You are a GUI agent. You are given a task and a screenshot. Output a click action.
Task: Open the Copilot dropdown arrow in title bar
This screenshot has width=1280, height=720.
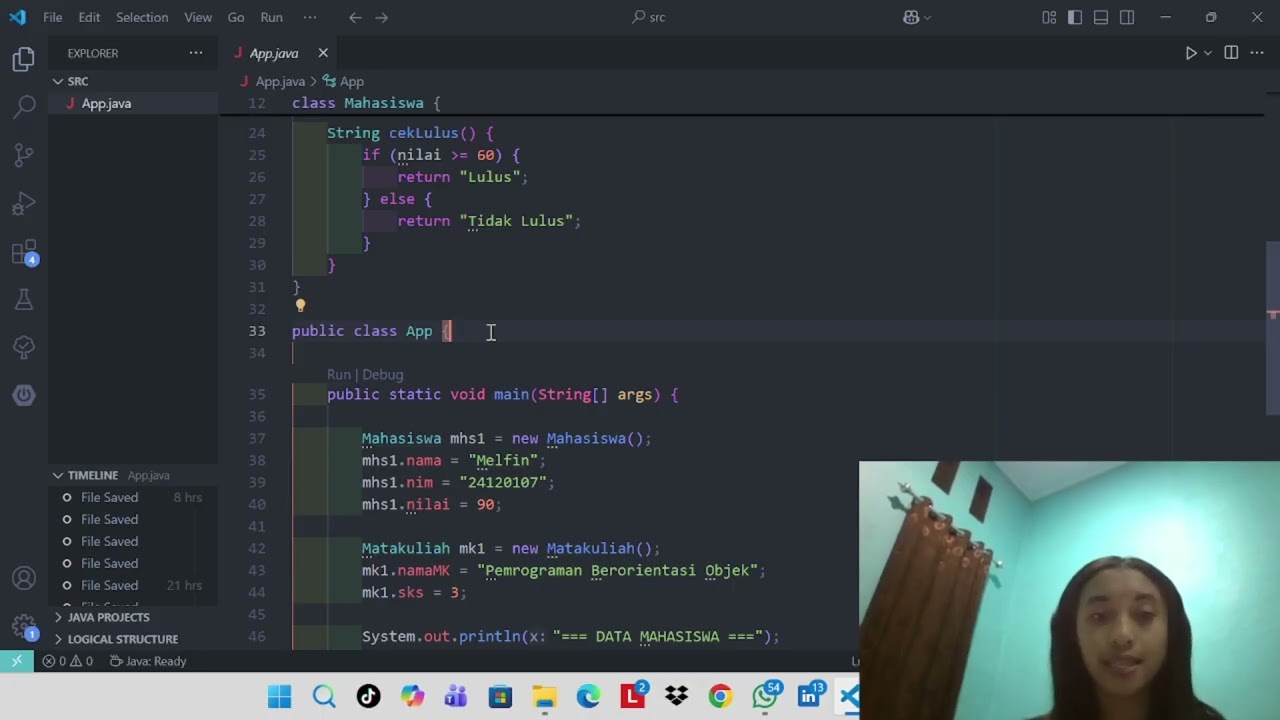click(927, 17)
